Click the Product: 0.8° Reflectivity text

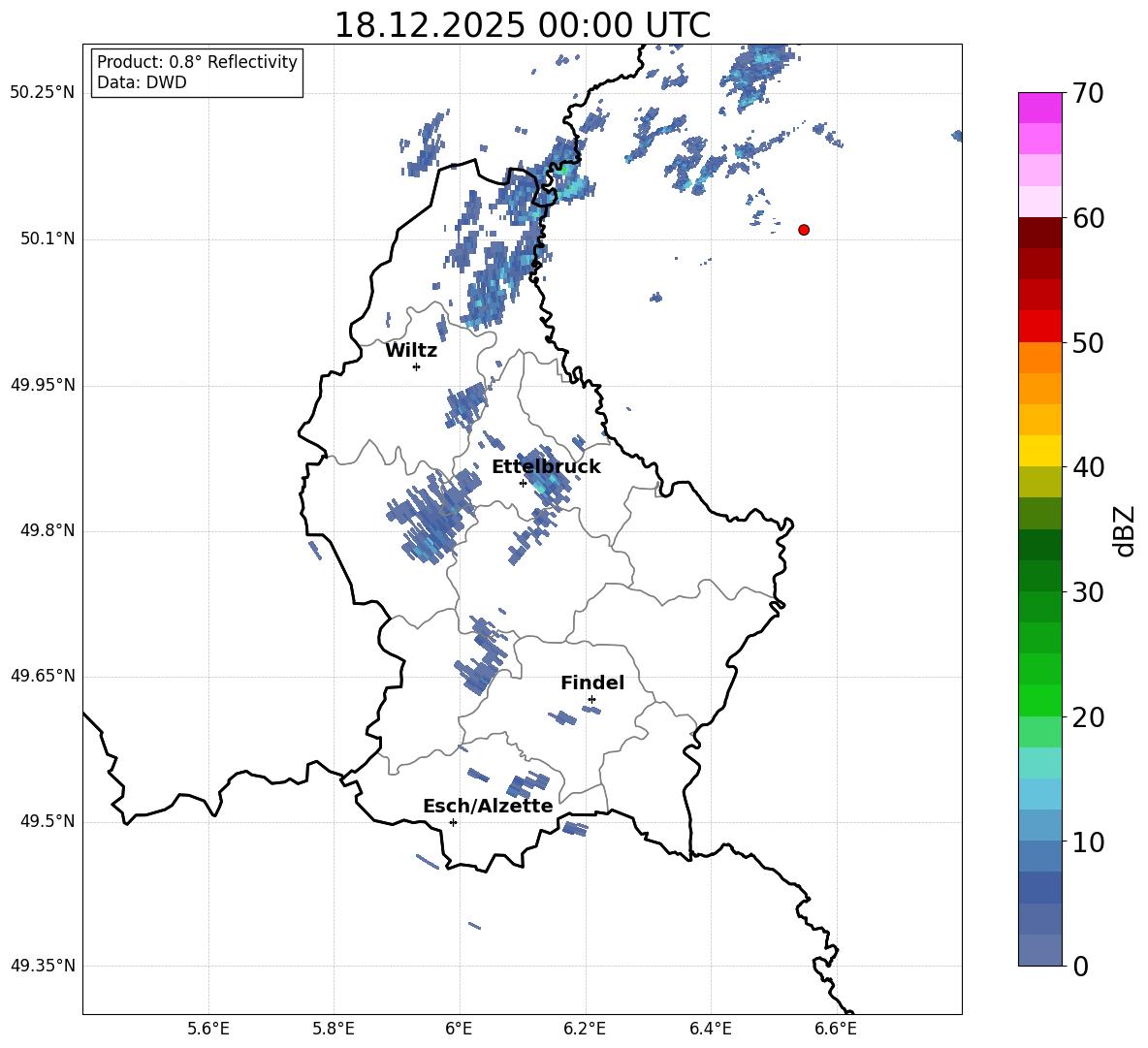(197, 62)
